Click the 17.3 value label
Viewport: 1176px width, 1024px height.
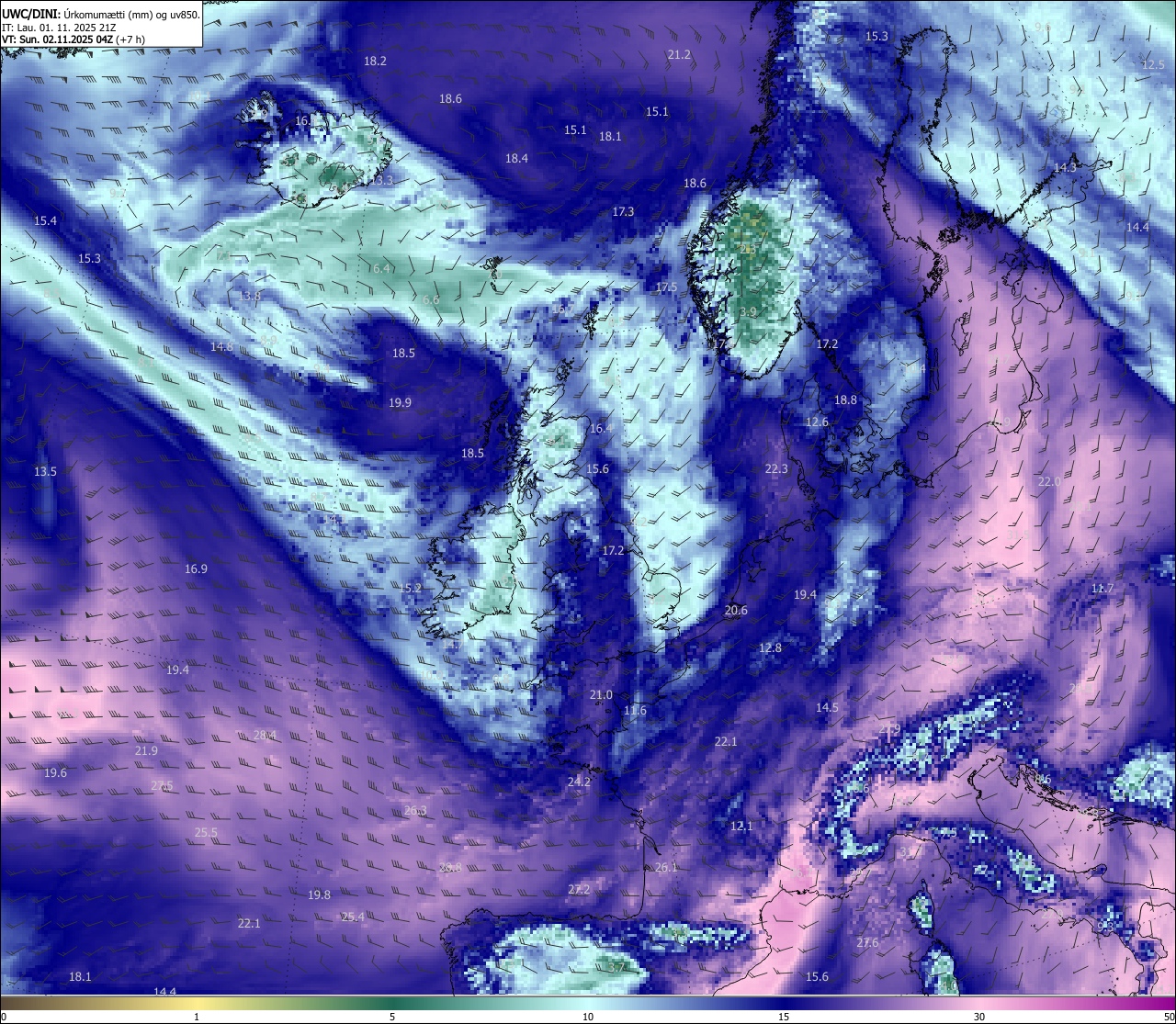623,212
